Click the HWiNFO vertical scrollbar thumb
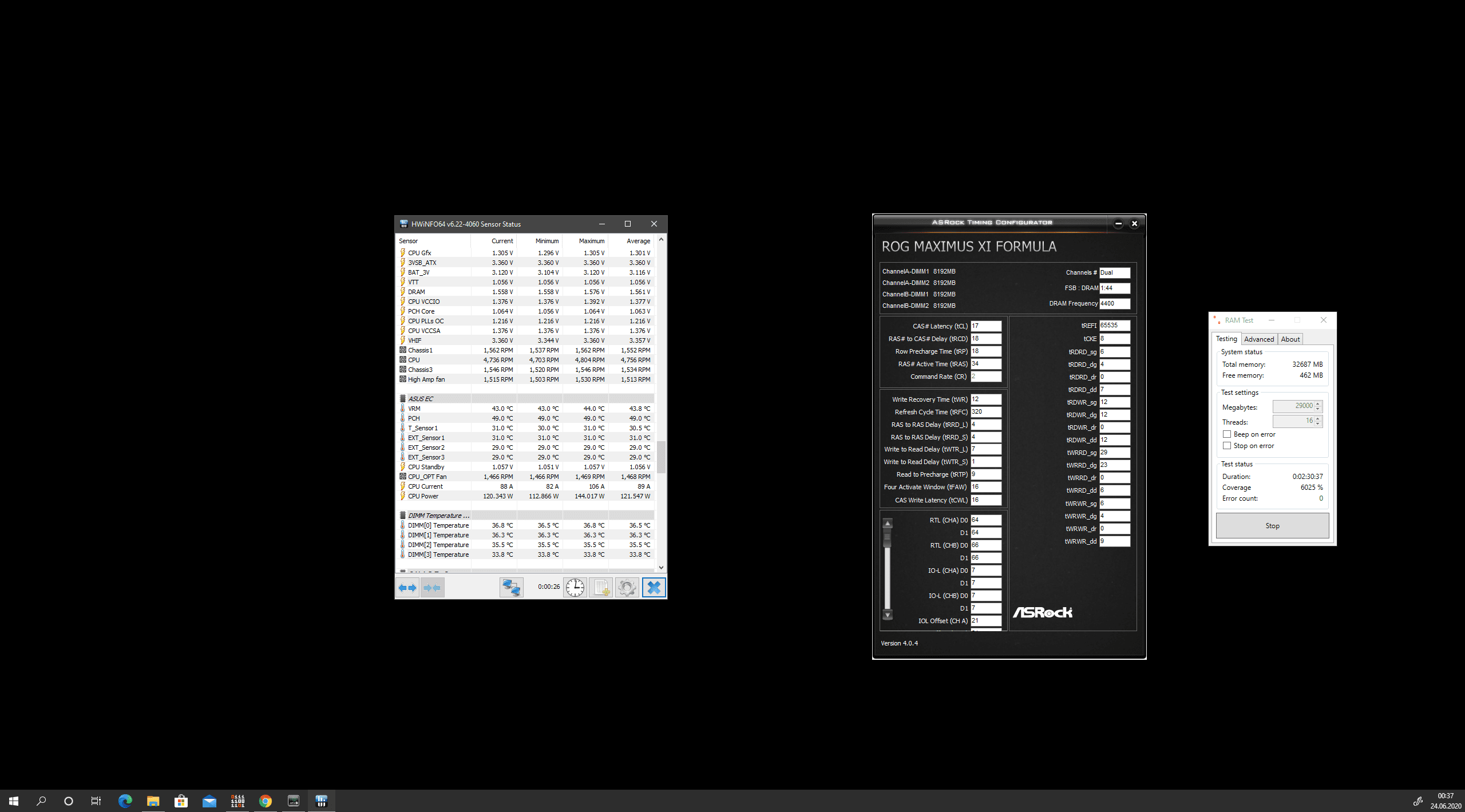The width and height of the screenshot is (1465, 812). tap(661, 457)
